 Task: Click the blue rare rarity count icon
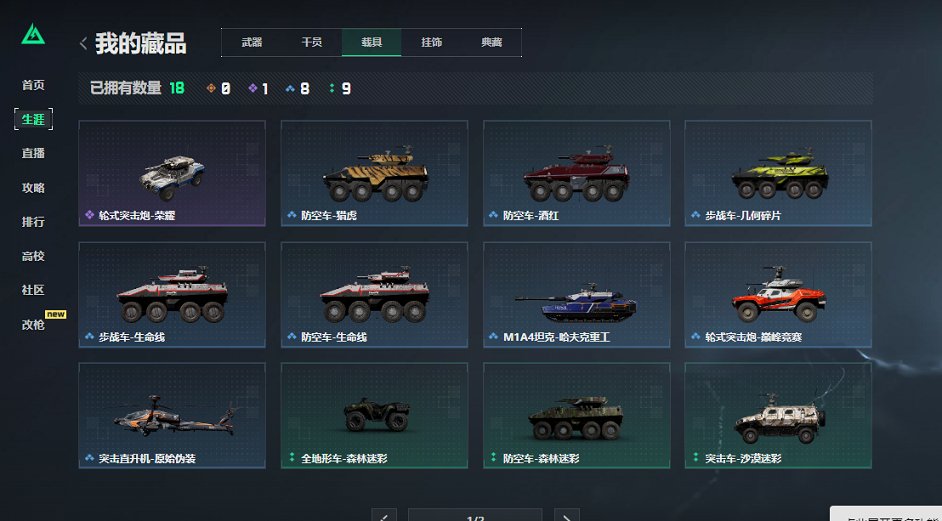click(x=291, y=88)
